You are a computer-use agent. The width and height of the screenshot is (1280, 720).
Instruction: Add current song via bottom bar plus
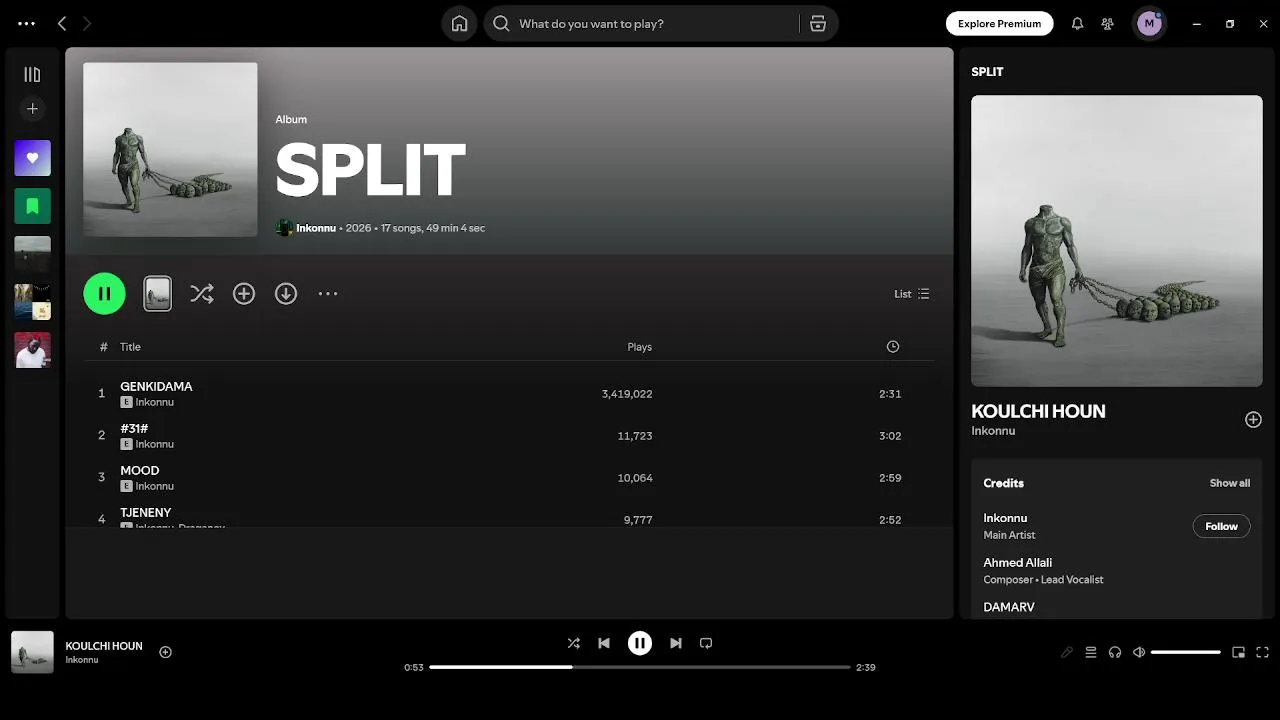pos(166,652)
